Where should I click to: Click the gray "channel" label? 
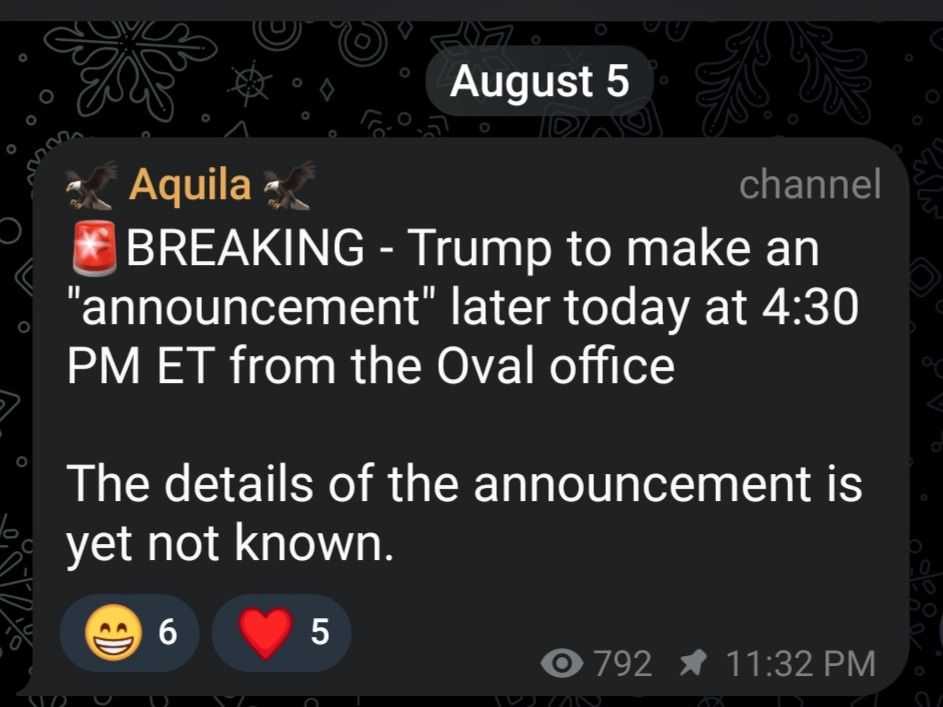809,184
